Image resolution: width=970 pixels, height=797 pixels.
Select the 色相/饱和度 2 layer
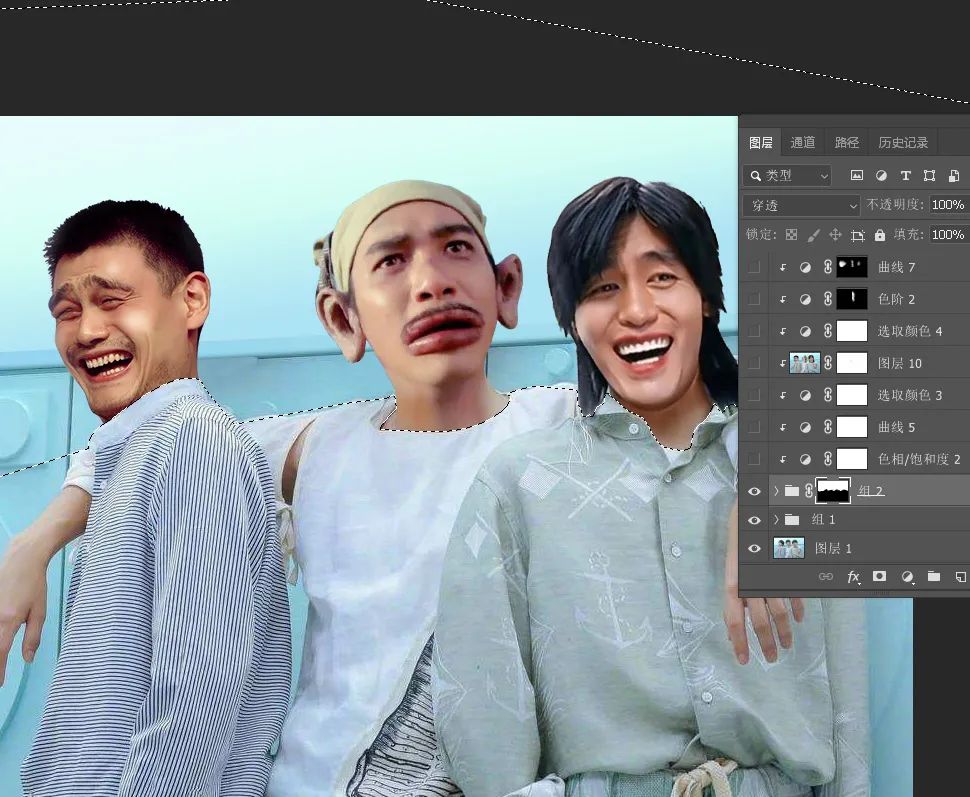pyautogui.click(x=918, y=459)
